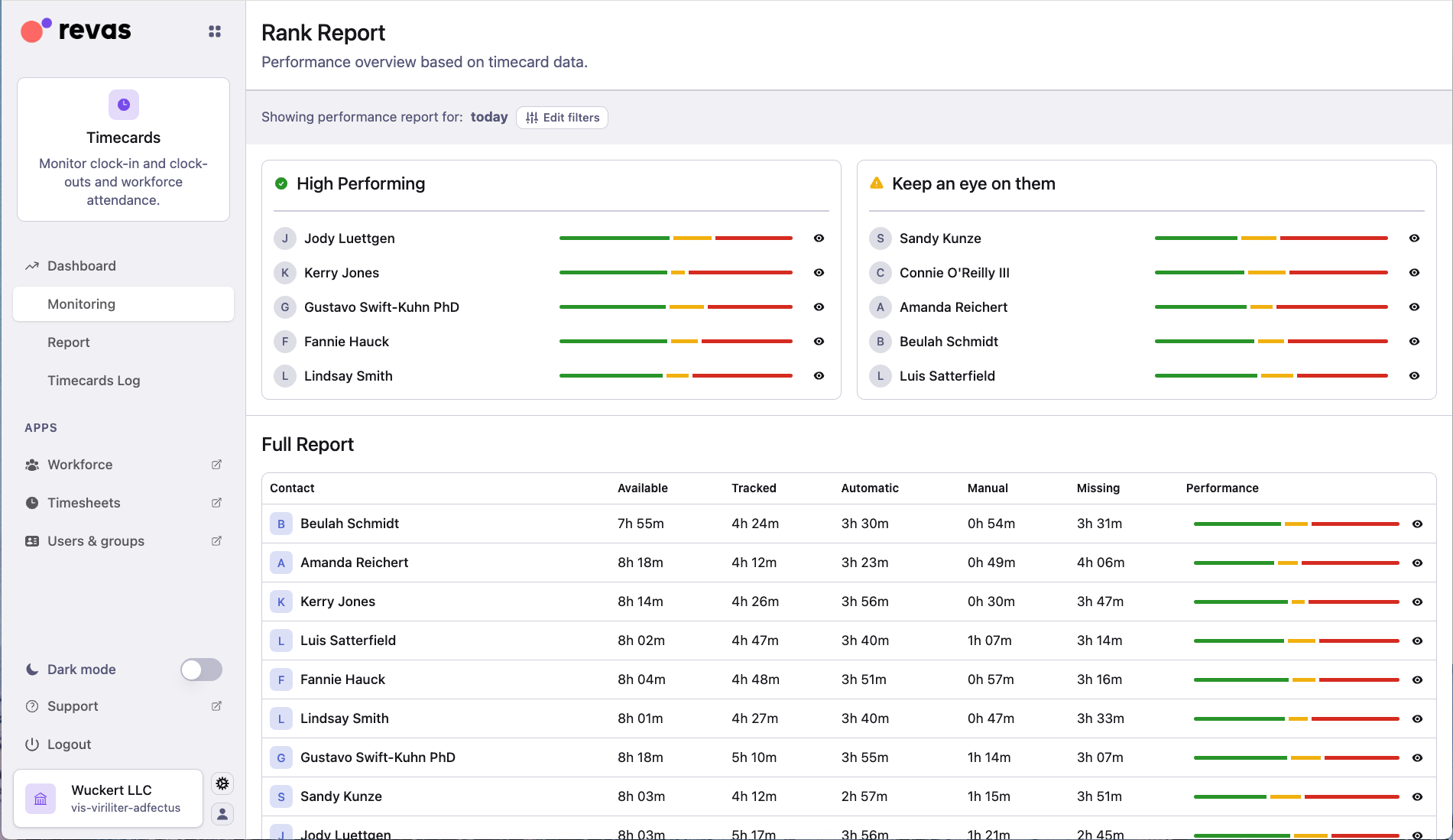This screenshot has height=840, width=1453.
Task: Show details for Jody Luettgen via eye icon
Action: coord(818,238)
